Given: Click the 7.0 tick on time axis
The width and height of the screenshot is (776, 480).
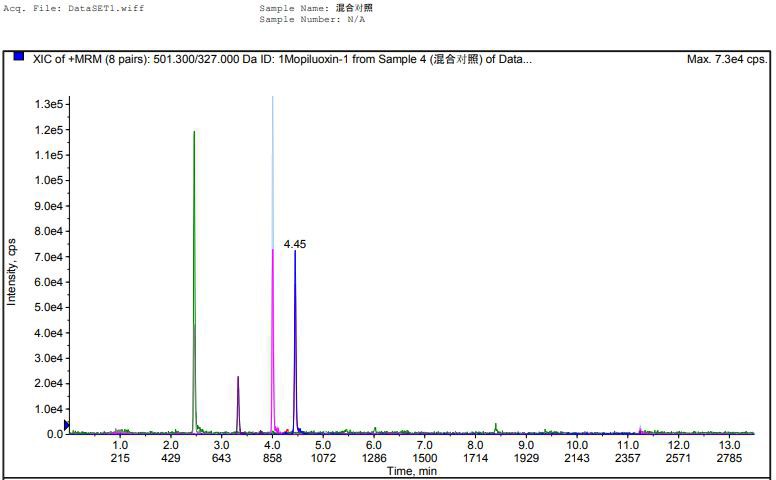Looking at the screenshot, I should 425,445.
